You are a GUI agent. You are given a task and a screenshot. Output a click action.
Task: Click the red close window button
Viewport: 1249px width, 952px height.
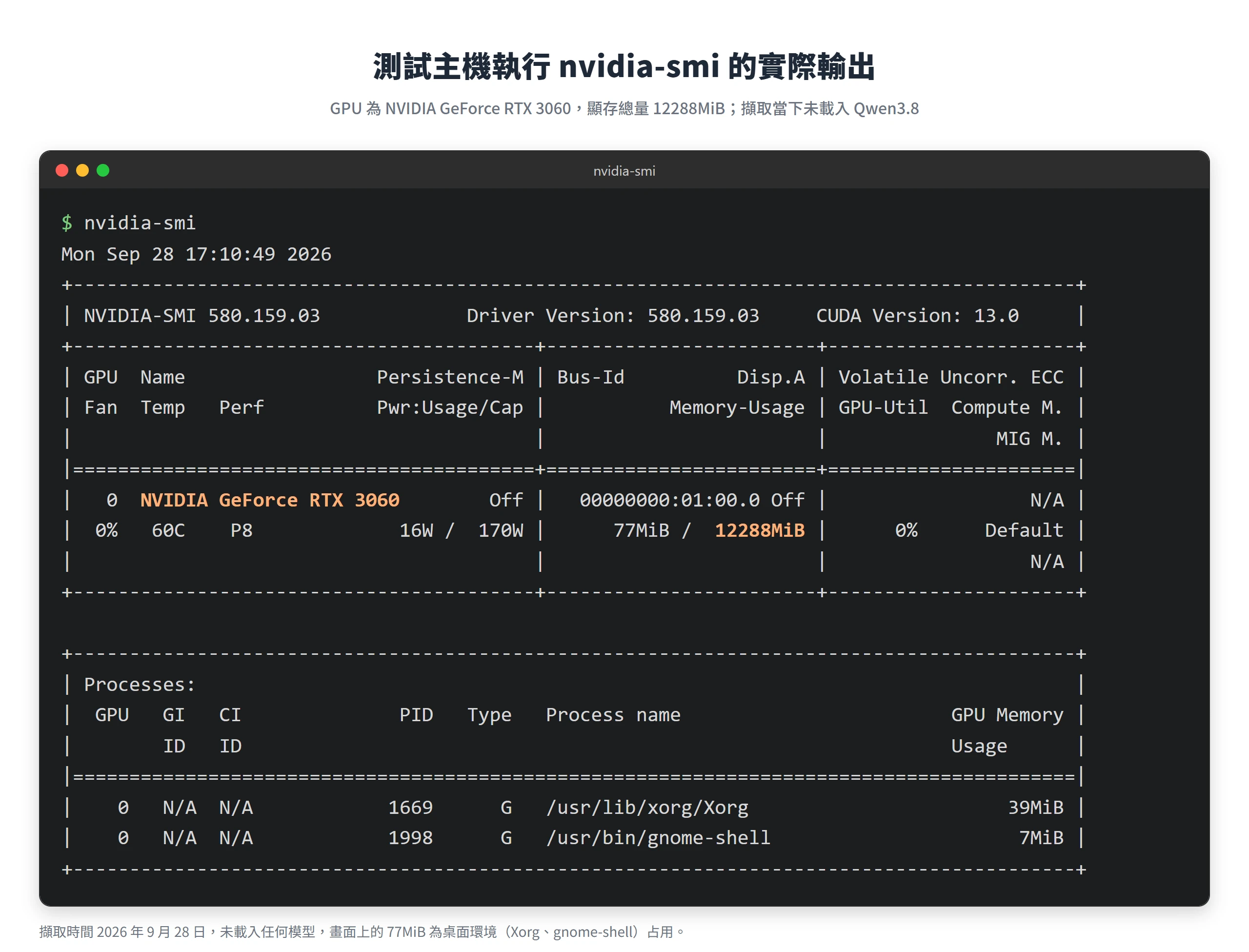[62, 171]
